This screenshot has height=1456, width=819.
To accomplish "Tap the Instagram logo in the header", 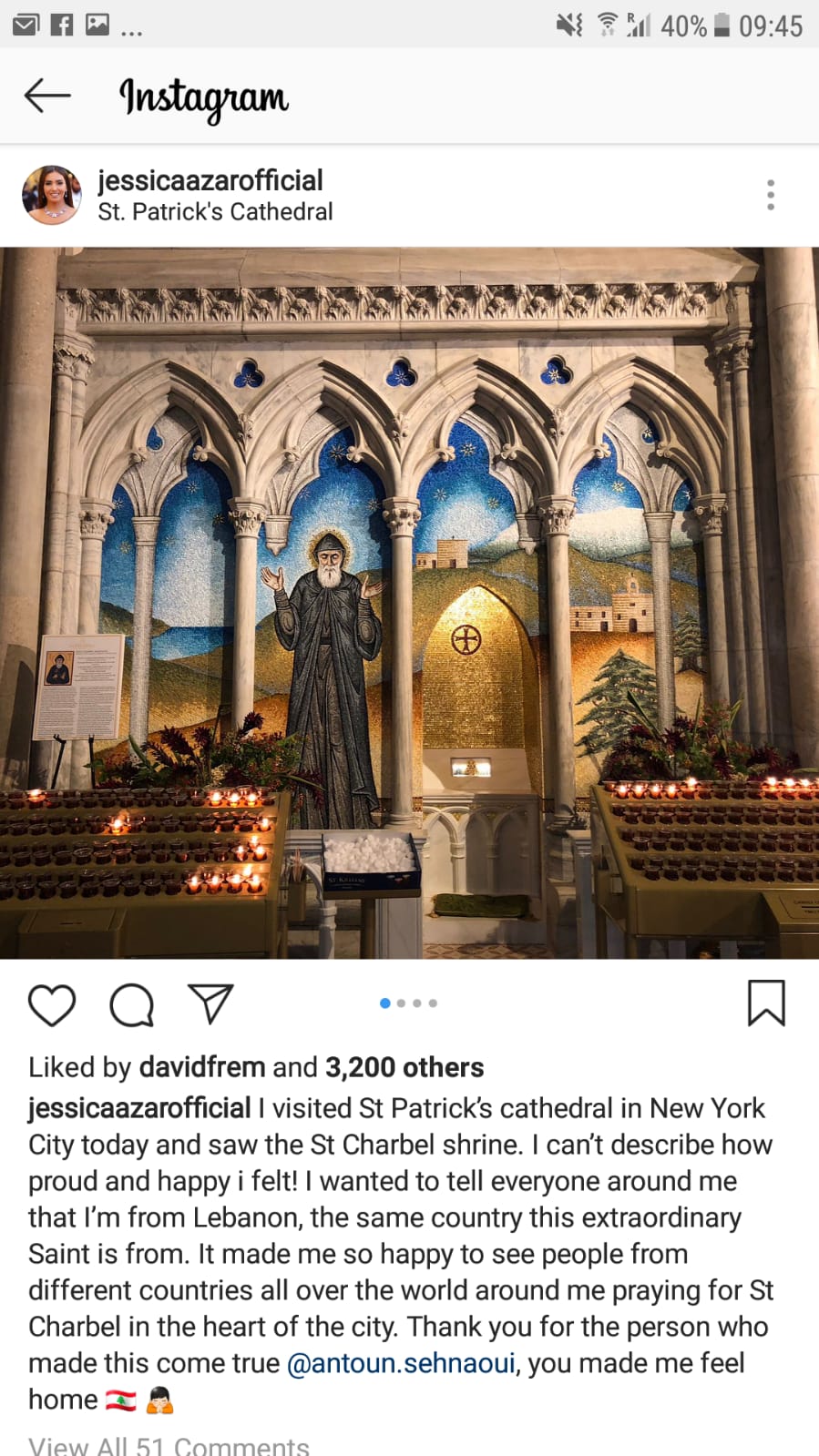I will pyautogui.click(x=204, y=98).
